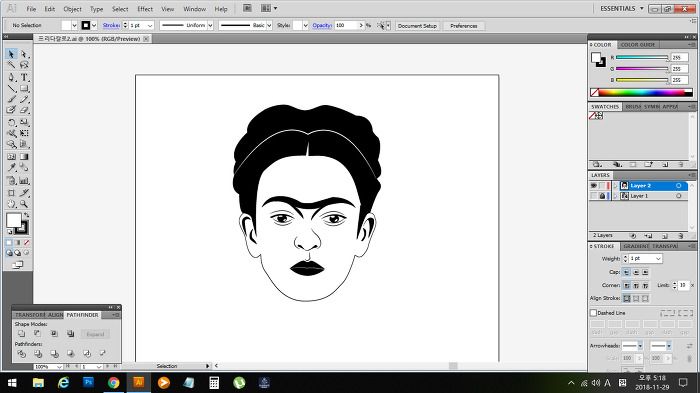Enable the Dashed Line checkbox

[x=593, y=313]
